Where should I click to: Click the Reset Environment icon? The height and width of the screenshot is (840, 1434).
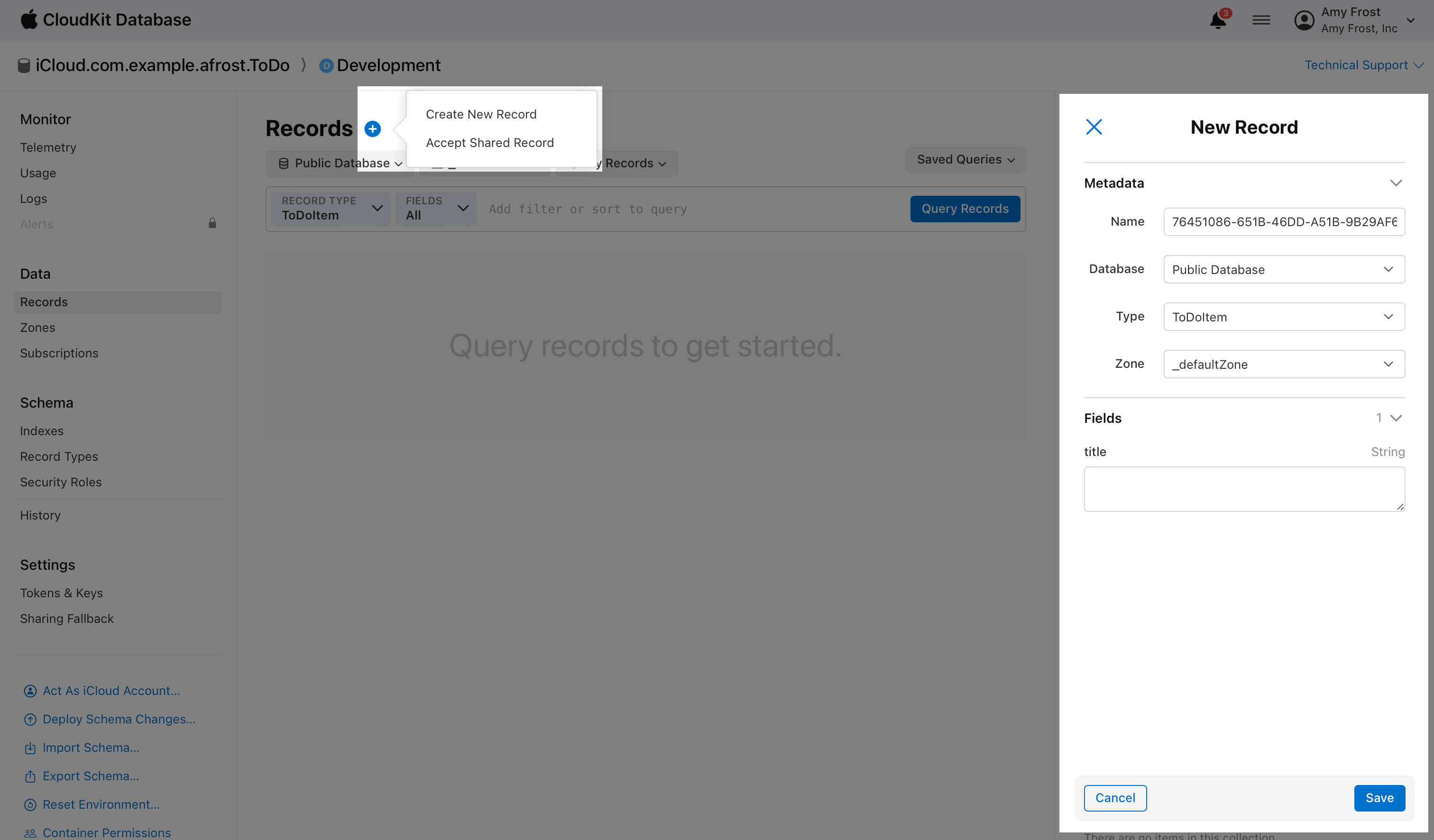pos(30,804)
